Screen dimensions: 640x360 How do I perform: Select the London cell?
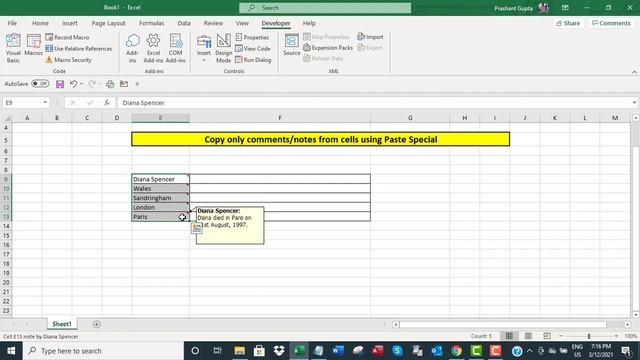click(160, 207)
